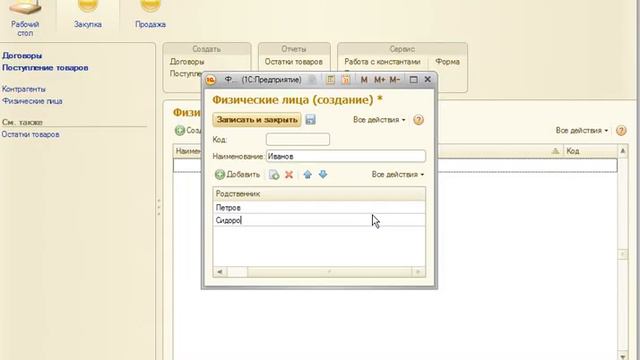Open Физические лица in navigation panel
The width and height of the screenshot is (640, 360).
32,101
